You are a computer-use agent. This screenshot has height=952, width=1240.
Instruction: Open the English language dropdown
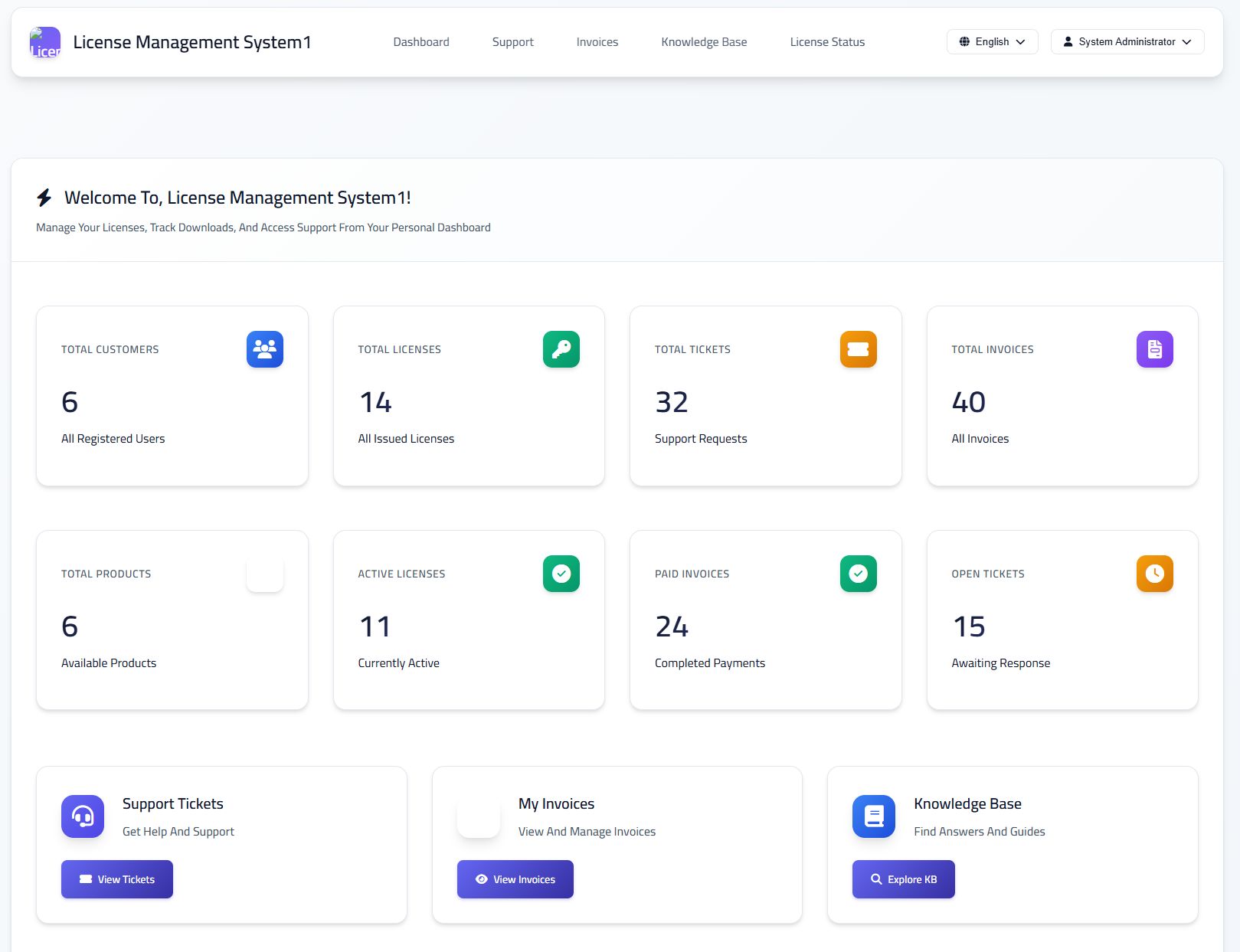(x=992, y=42)
